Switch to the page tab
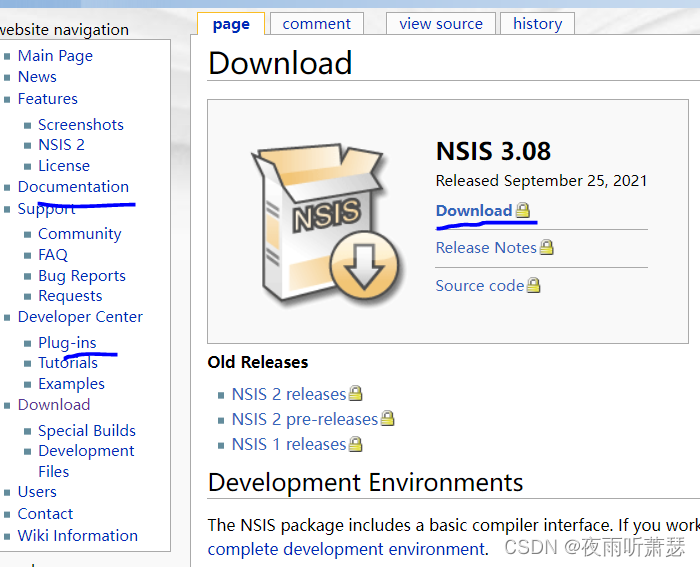Viewport: 700px width, 567px height. [231, 24]
